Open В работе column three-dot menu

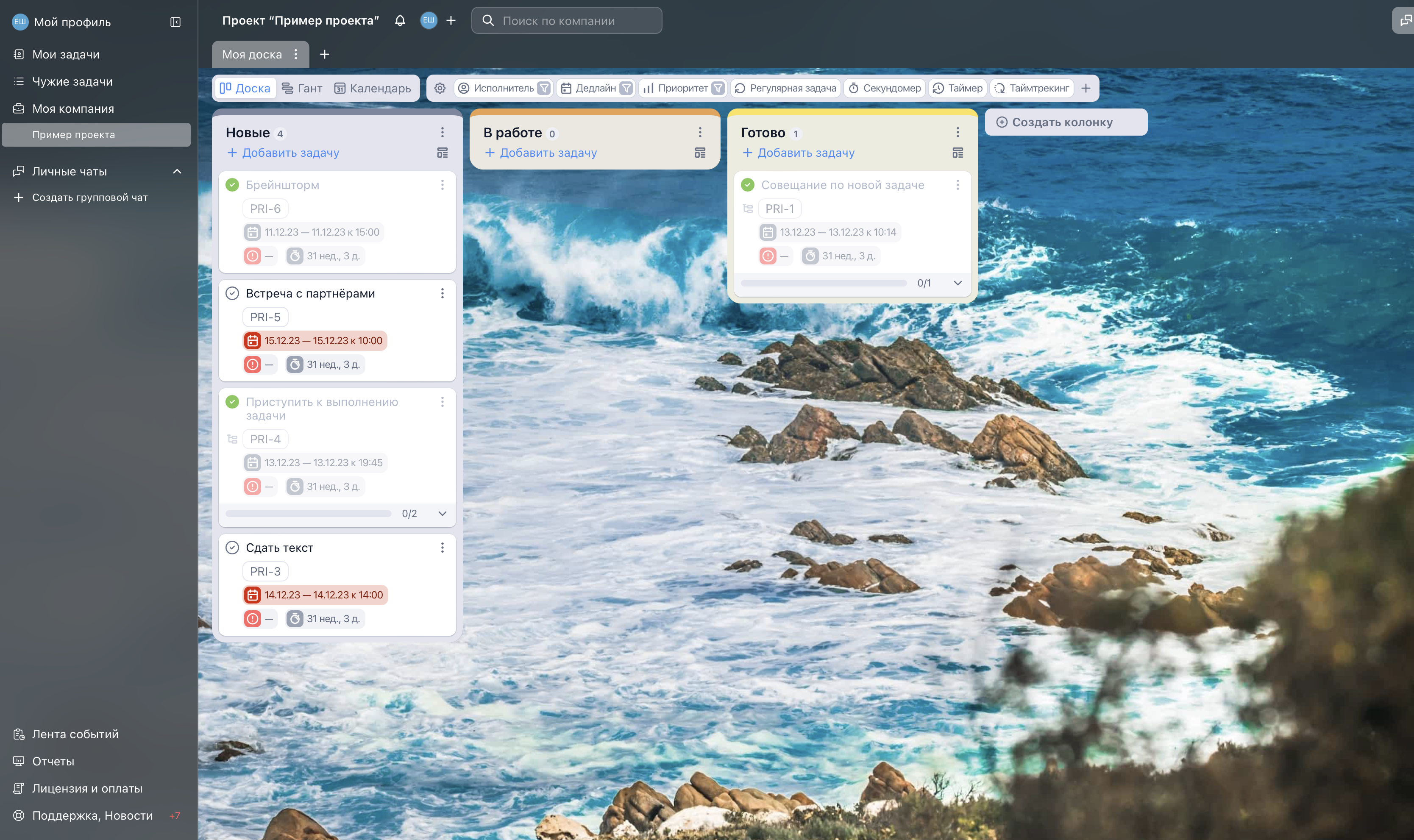pyautogui.click(x=700, y=133)
